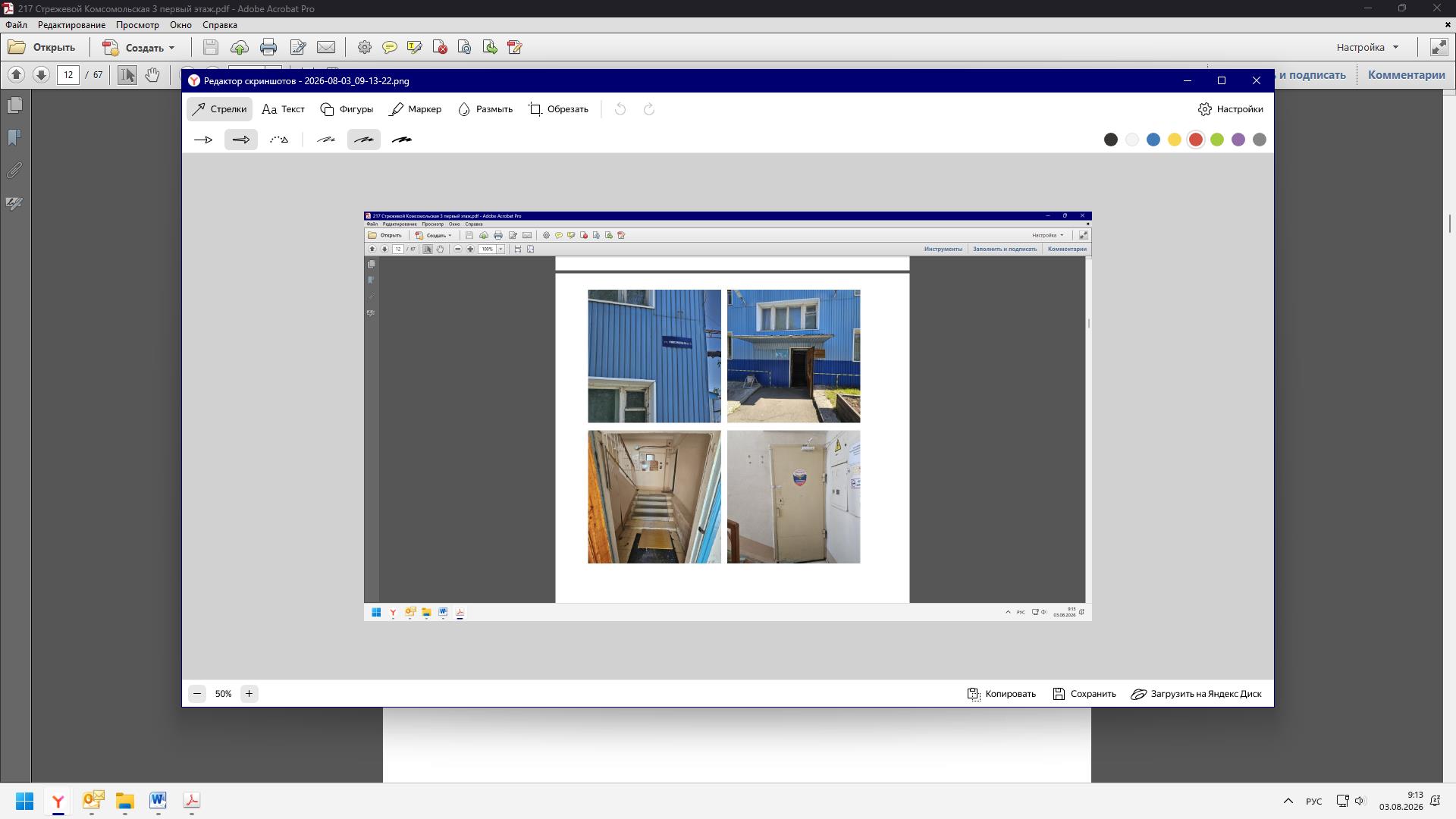Open the Файл menu

(x=16, y=25)
